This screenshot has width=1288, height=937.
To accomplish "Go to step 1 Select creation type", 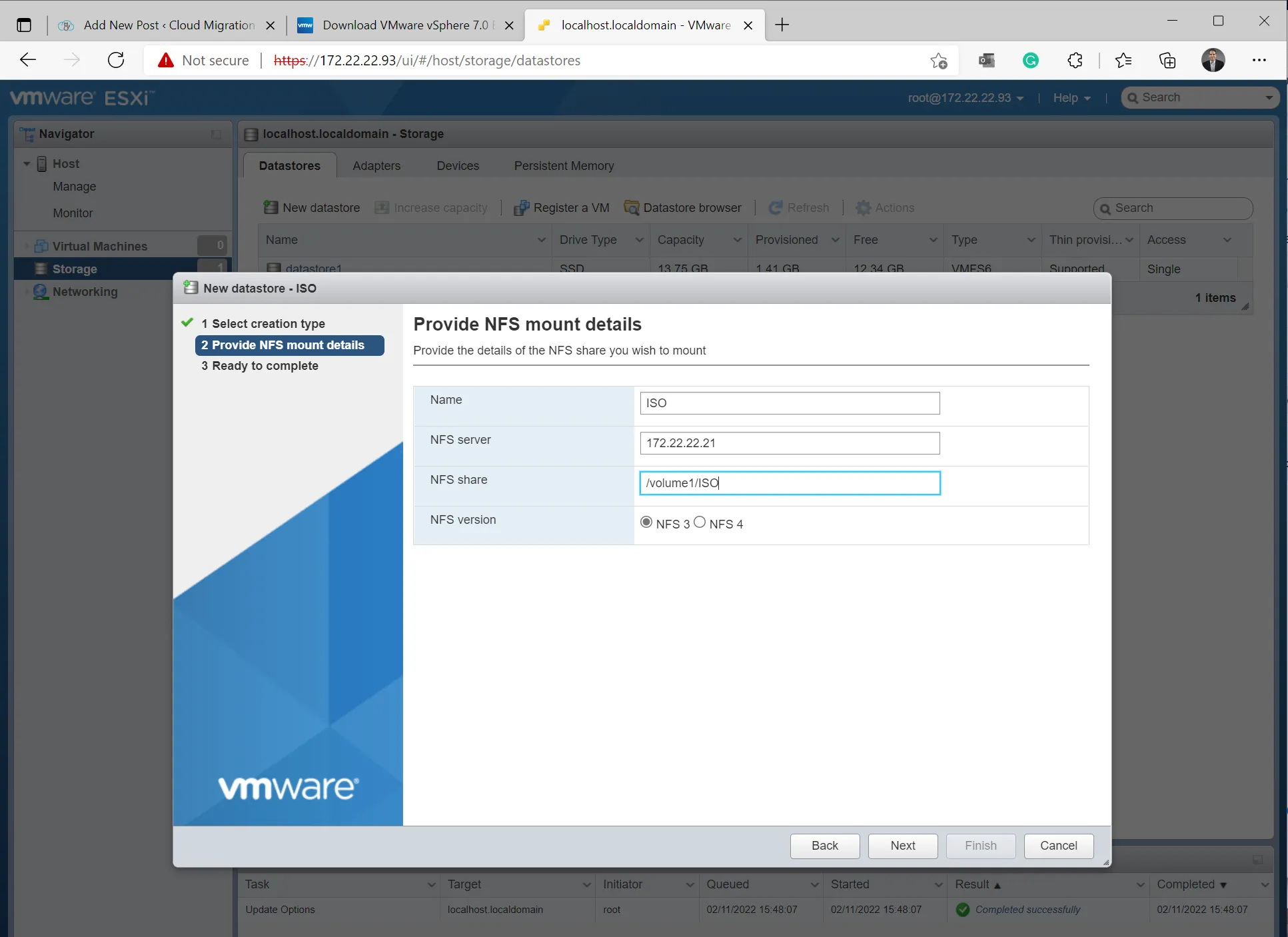I will [x=263, y=324].
